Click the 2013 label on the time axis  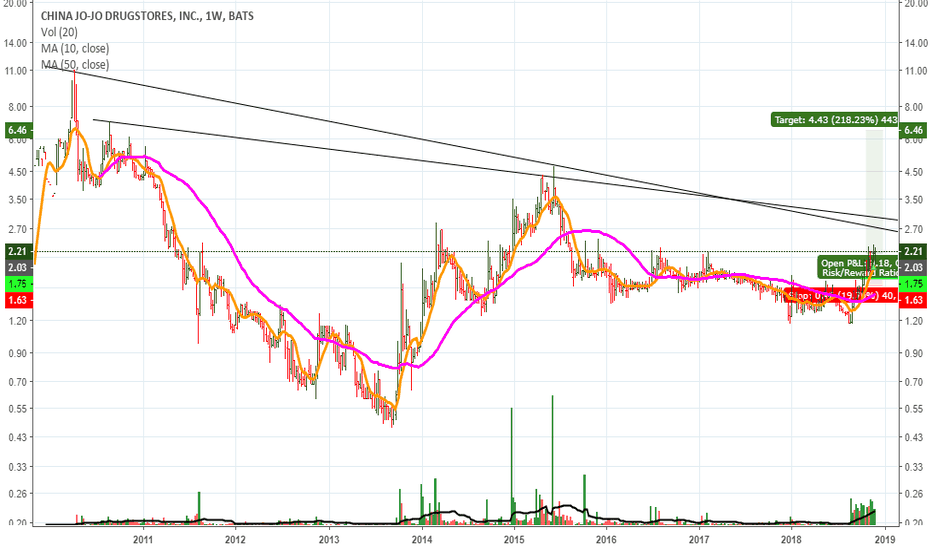(x=329, y=540)
